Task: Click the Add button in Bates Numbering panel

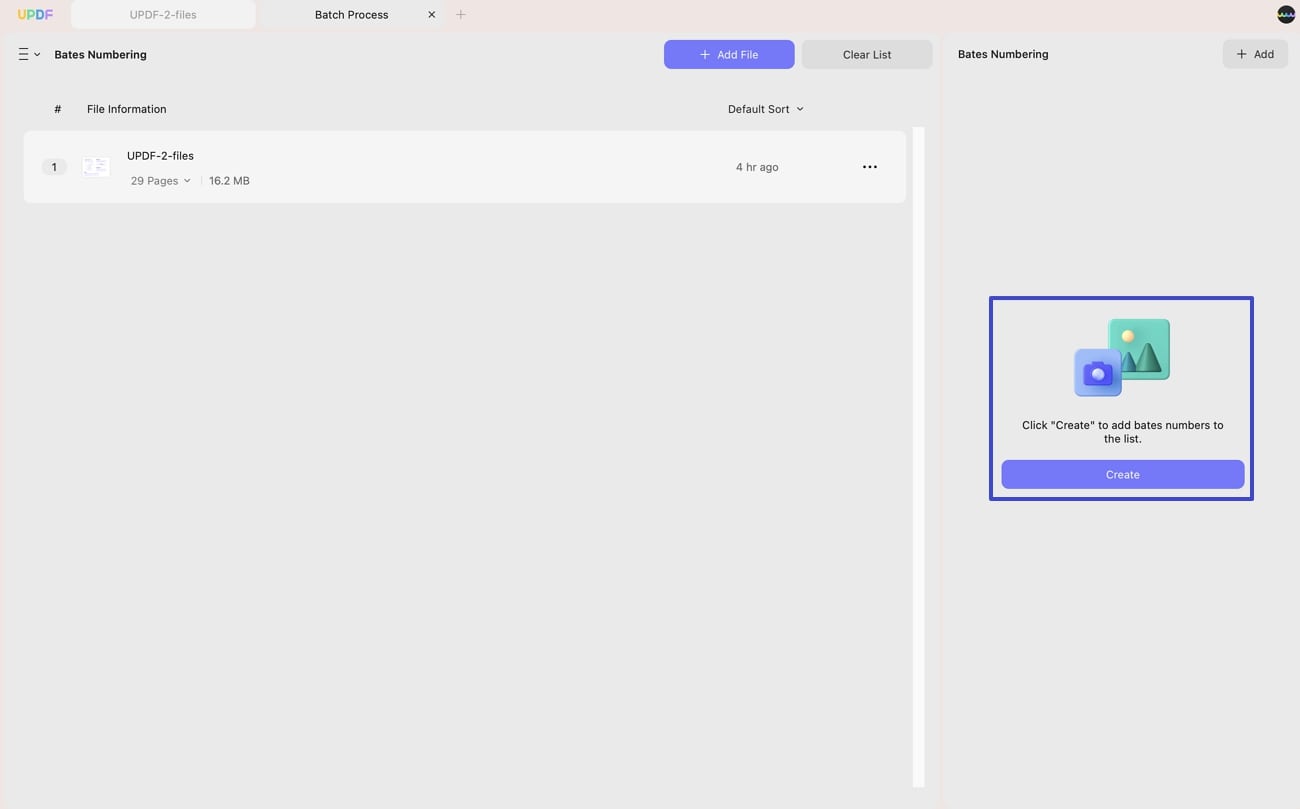Action: pos(1255,55)
